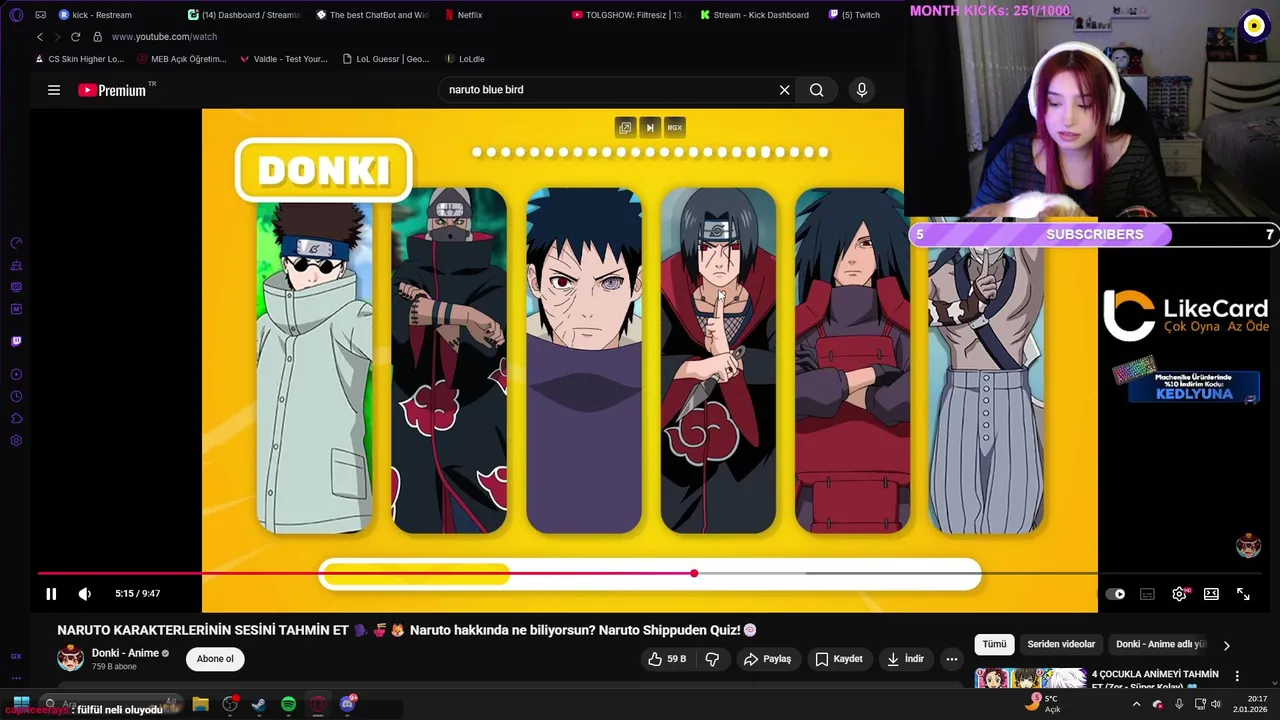Image resolution: width=1280 pixels, height=720 pixels.
Task: Go to YouTube Premium home logo
Action: pos(112,90)
